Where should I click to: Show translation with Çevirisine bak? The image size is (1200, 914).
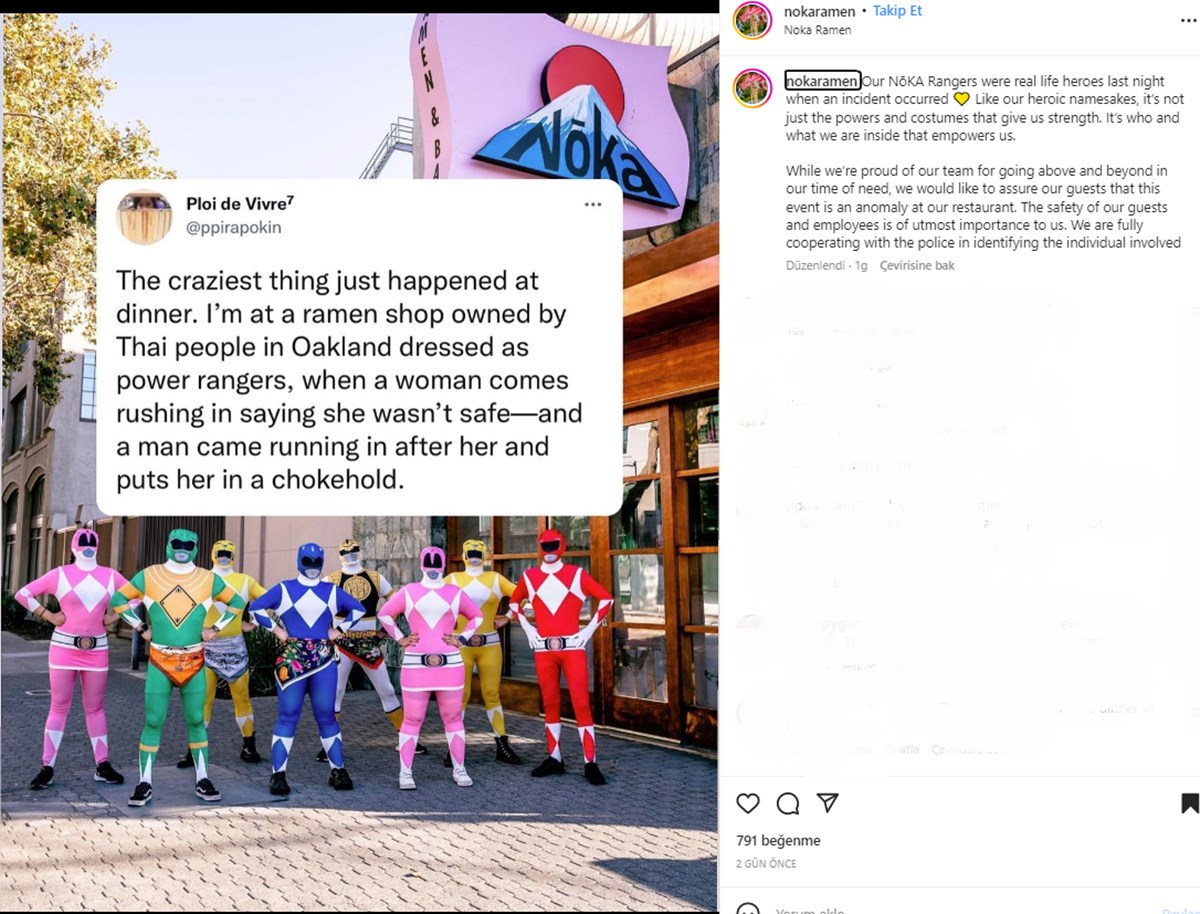917,266
